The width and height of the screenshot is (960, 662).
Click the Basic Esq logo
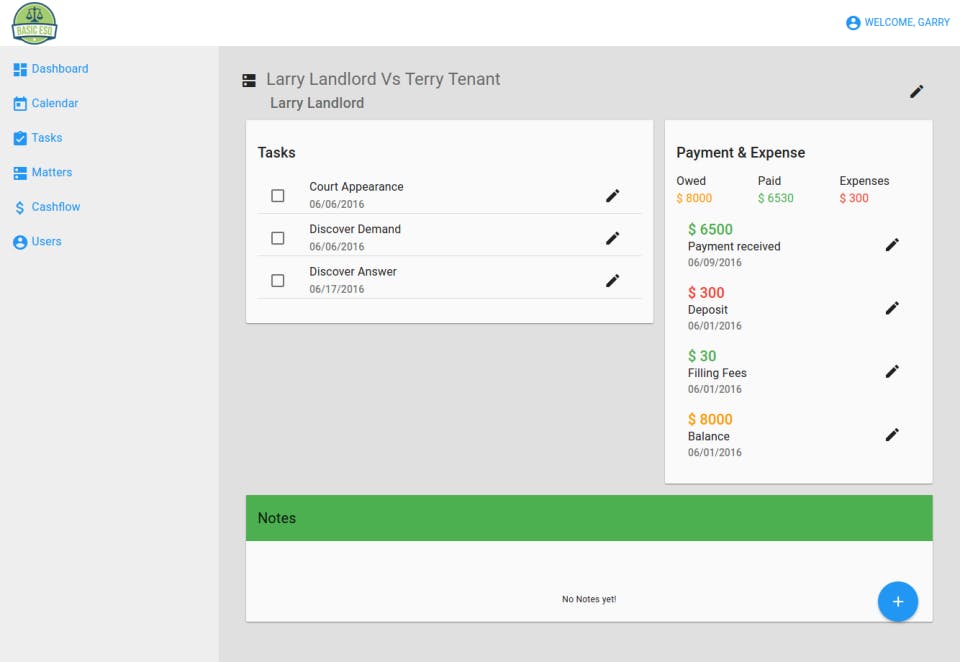coord(34,23)
